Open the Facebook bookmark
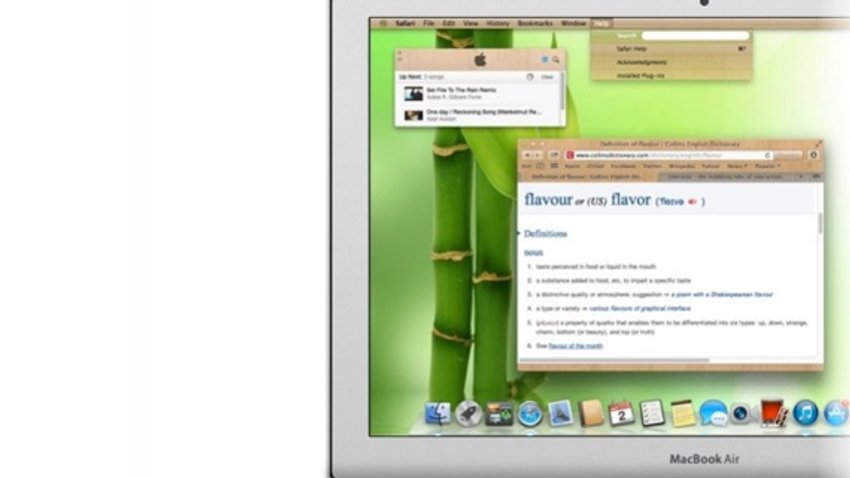Screen dimensions: 850x478 (623, 166)
